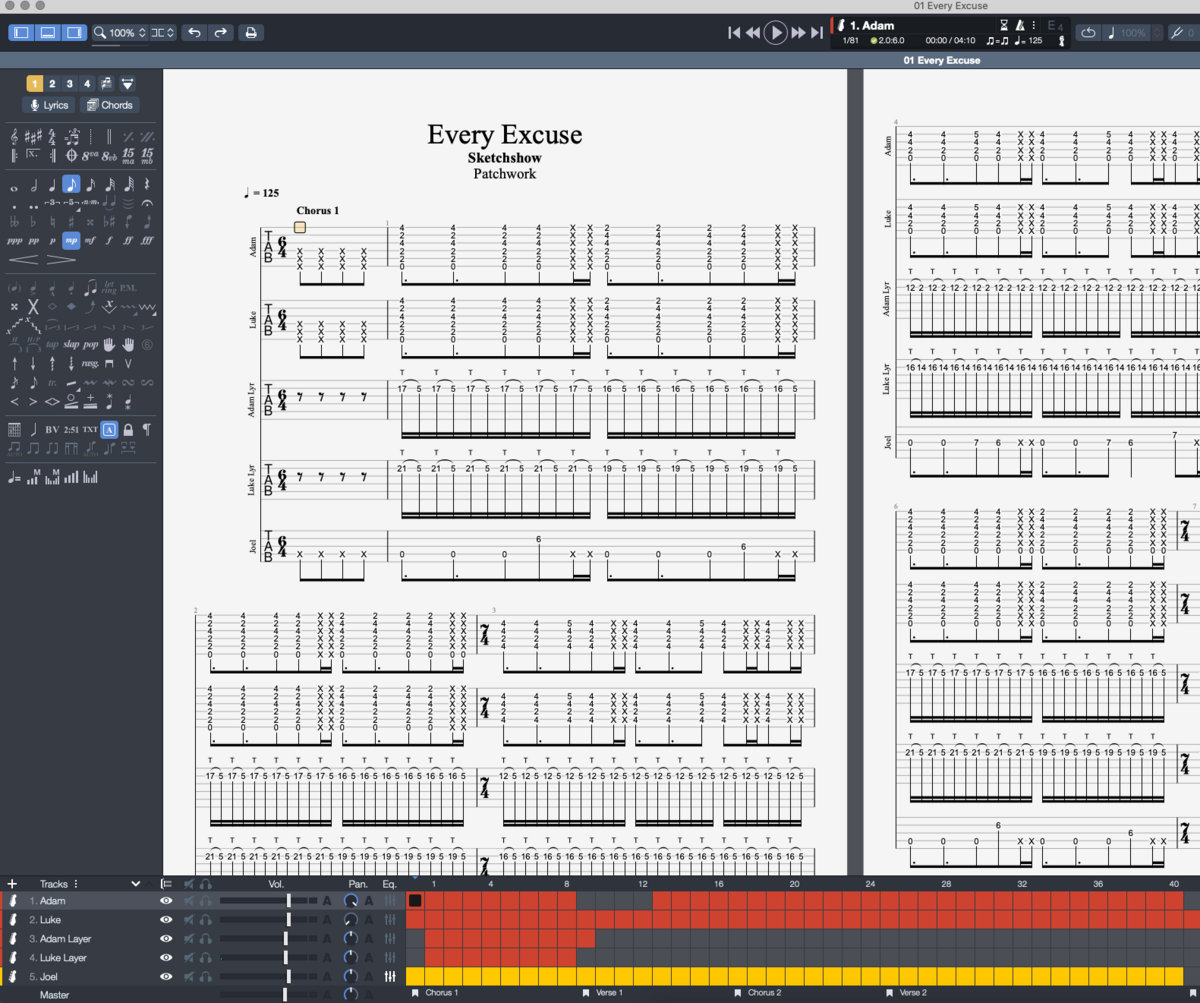The height and width of the screenshot is (1003, 1200).
Task: Collapse the Tracks panel with chevron
Action: pos(136,884)
